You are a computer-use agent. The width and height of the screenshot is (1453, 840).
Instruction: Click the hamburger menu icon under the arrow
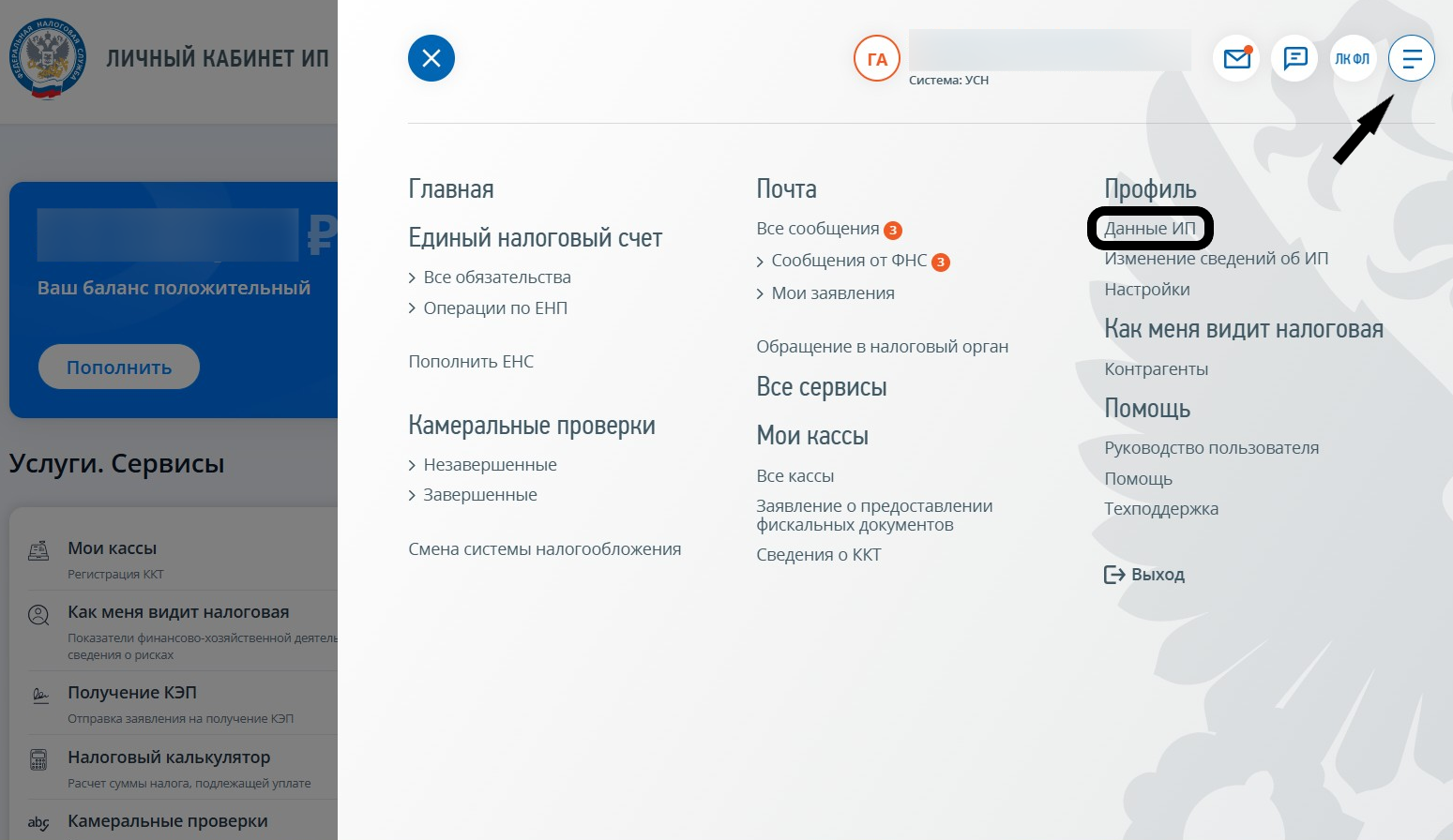tap(1412, 58)
